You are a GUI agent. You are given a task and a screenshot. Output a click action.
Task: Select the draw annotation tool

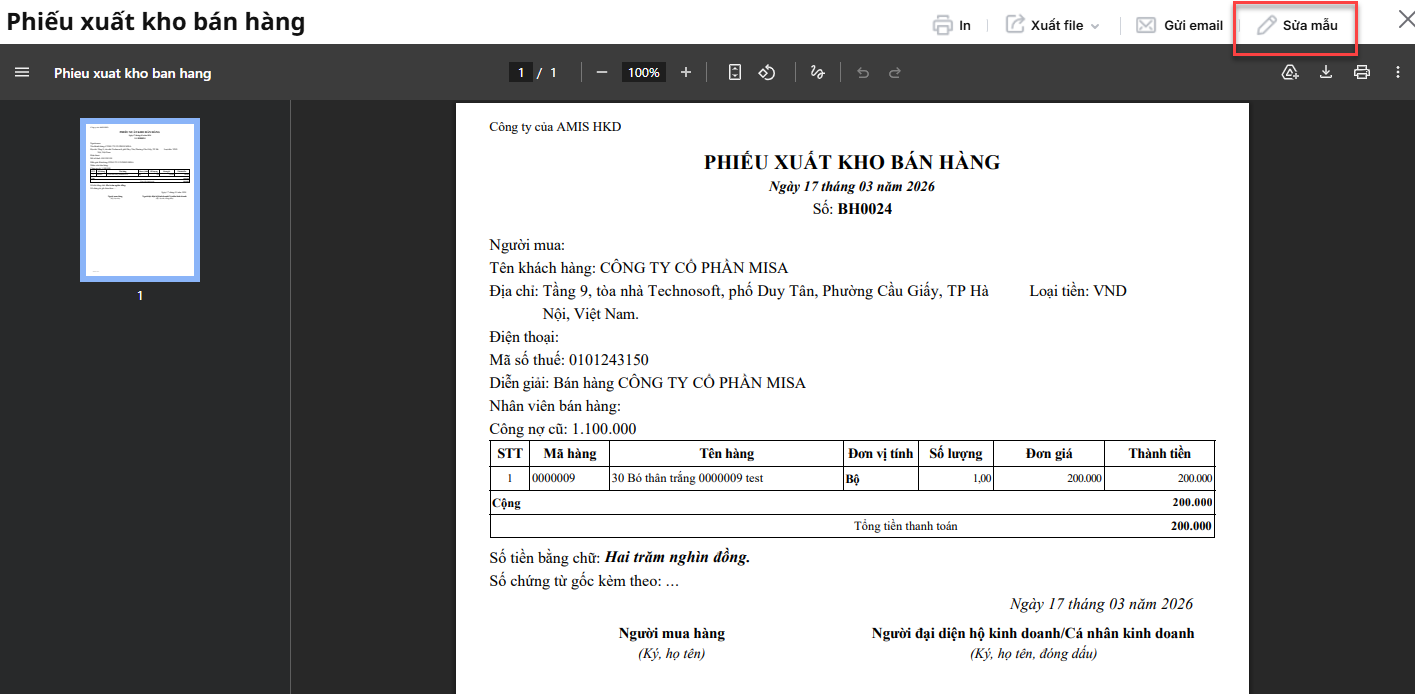[x=817, y=72]
